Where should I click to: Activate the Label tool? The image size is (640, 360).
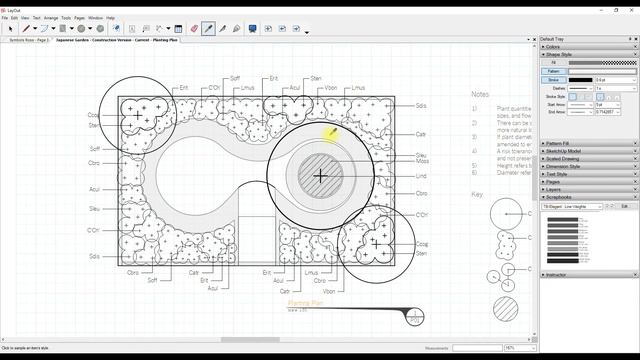tap(146, 29)
